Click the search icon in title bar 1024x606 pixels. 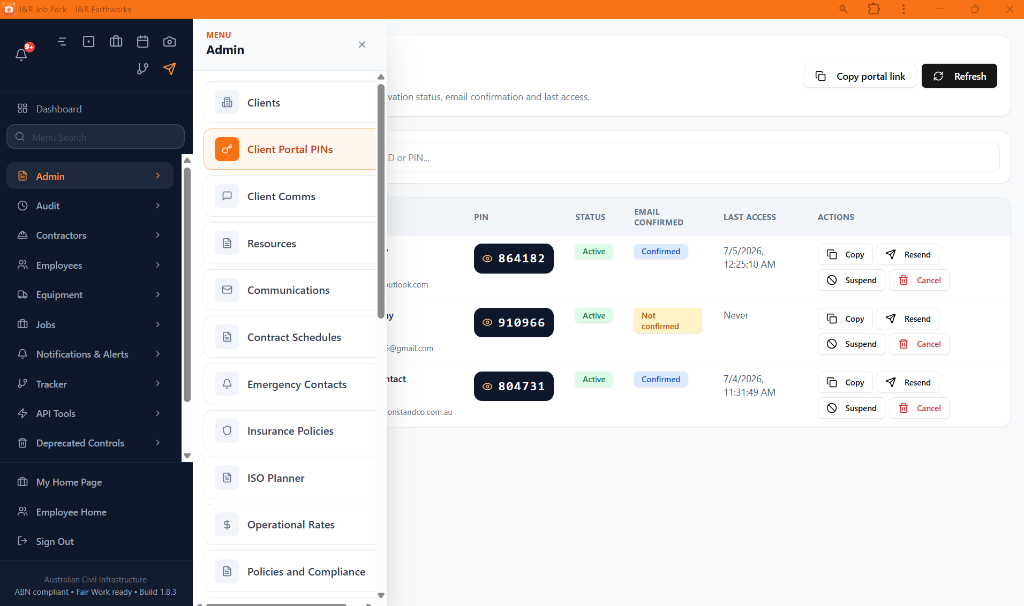point(843,9)
